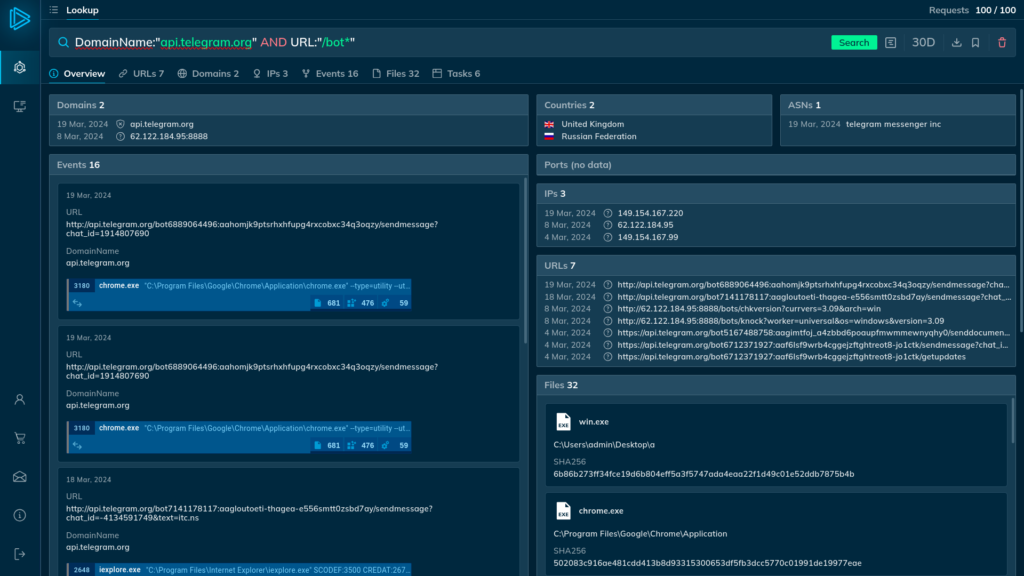The image size is (1024, 576).
Task: Open the 30D time period selector
Action: [923, 43]
